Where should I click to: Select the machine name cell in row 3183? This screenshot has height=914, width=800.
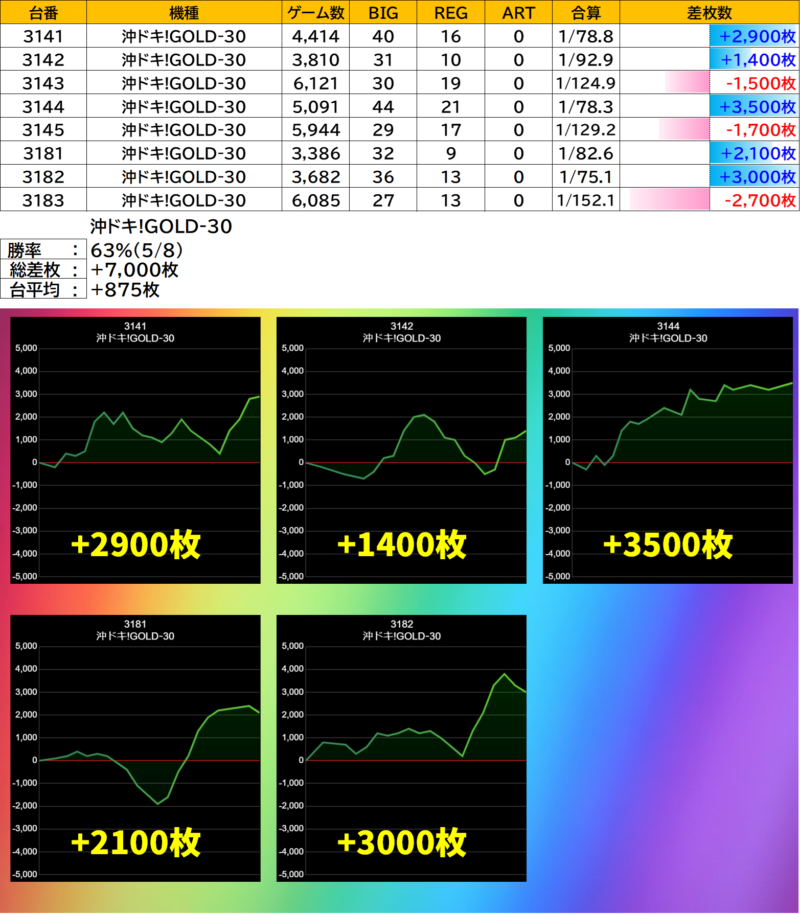pos(184,199)
